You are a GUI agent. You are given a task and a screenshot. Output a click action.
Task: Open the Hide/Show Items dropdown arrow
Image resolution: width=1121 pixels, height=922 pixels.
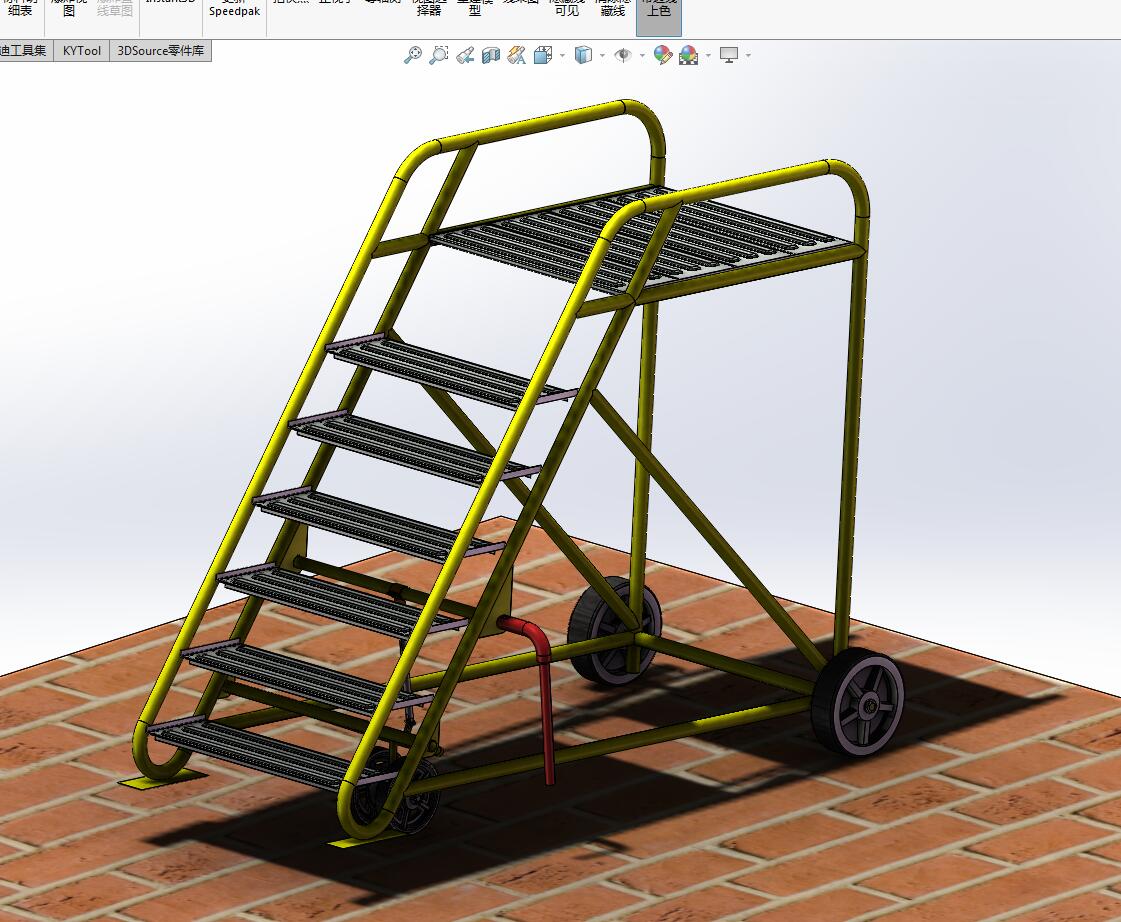click(x=642, y=55)
